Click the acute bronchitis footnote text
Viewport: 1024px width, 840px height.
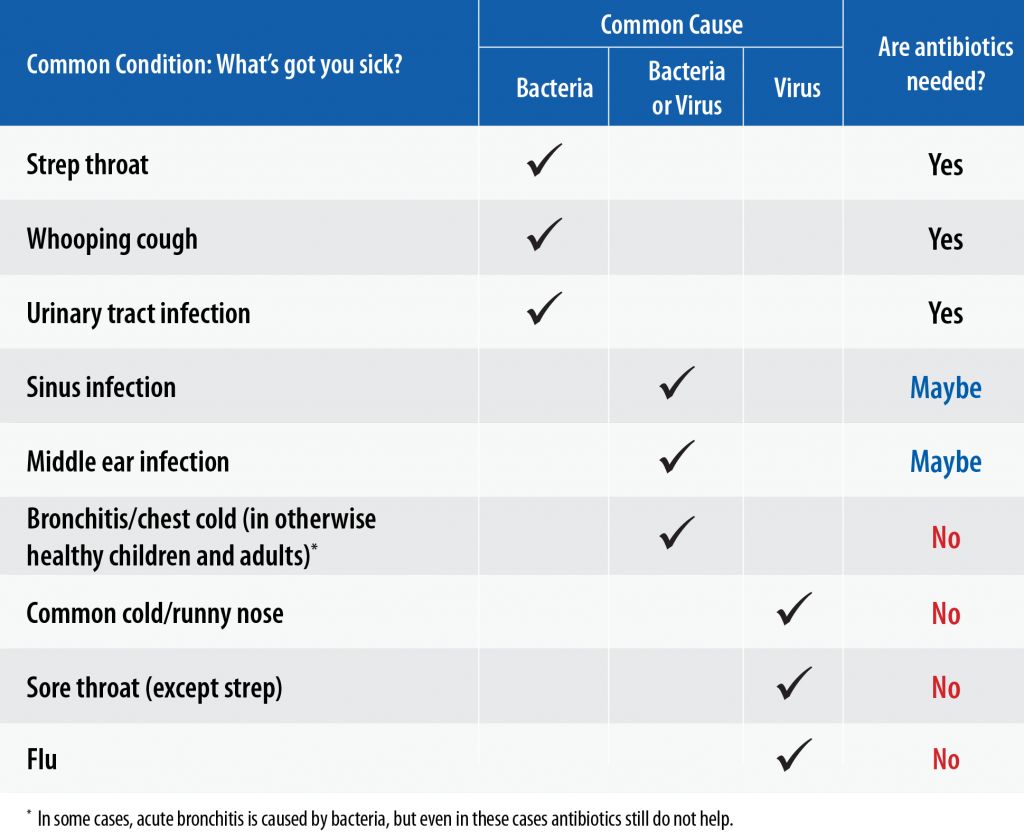[x=385, y=818]
